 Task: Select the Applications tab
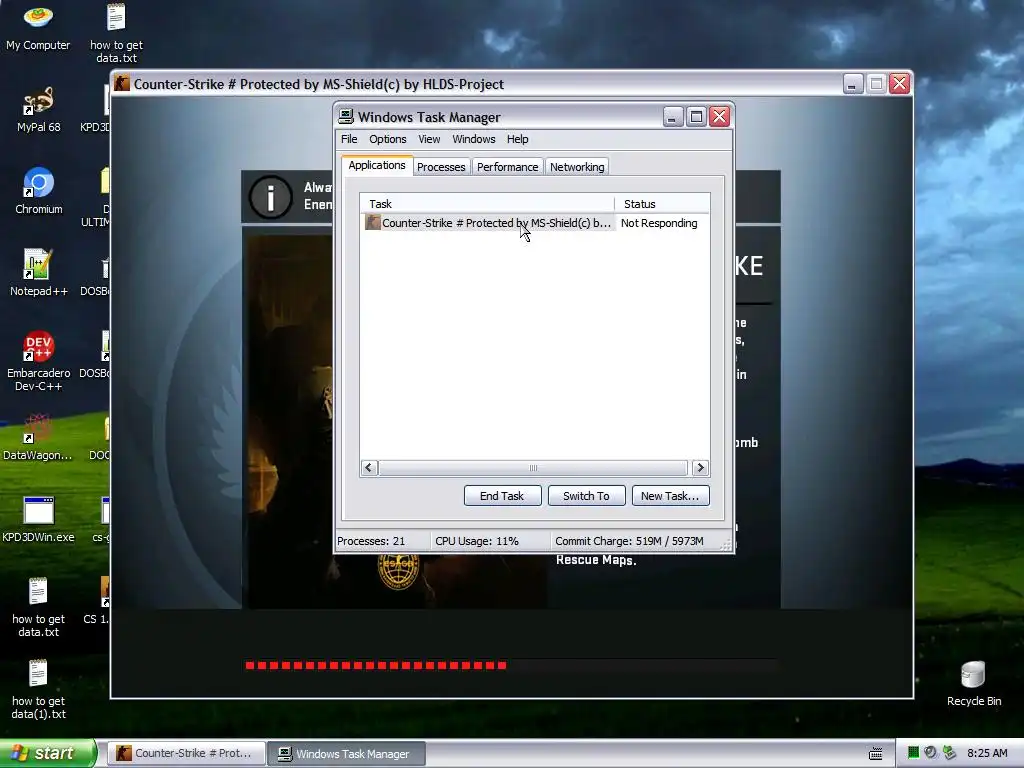377,165
